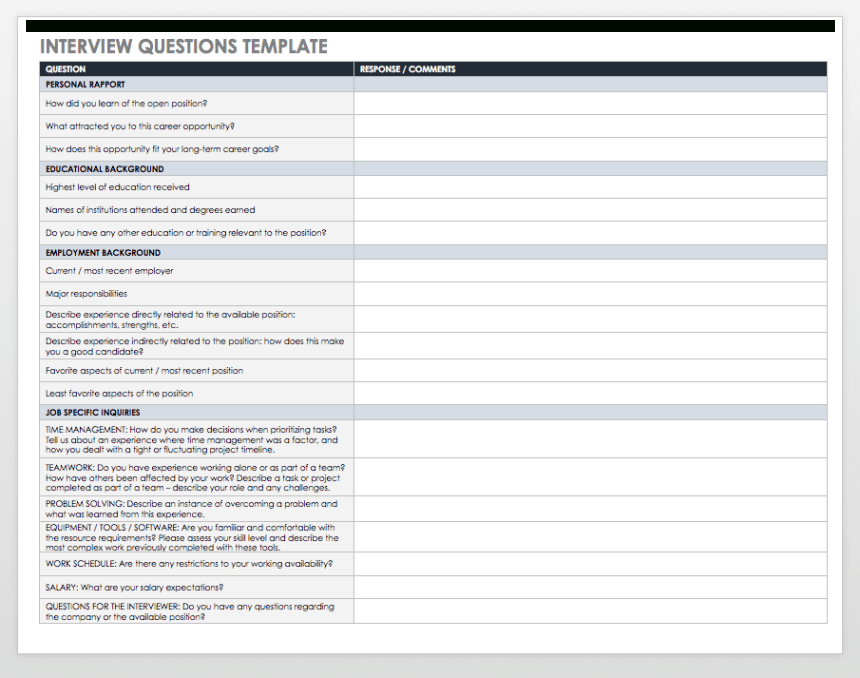
Task: Click response cell for 'How did you learn' question
Action: pyautogui.click(x=590, y=103)
